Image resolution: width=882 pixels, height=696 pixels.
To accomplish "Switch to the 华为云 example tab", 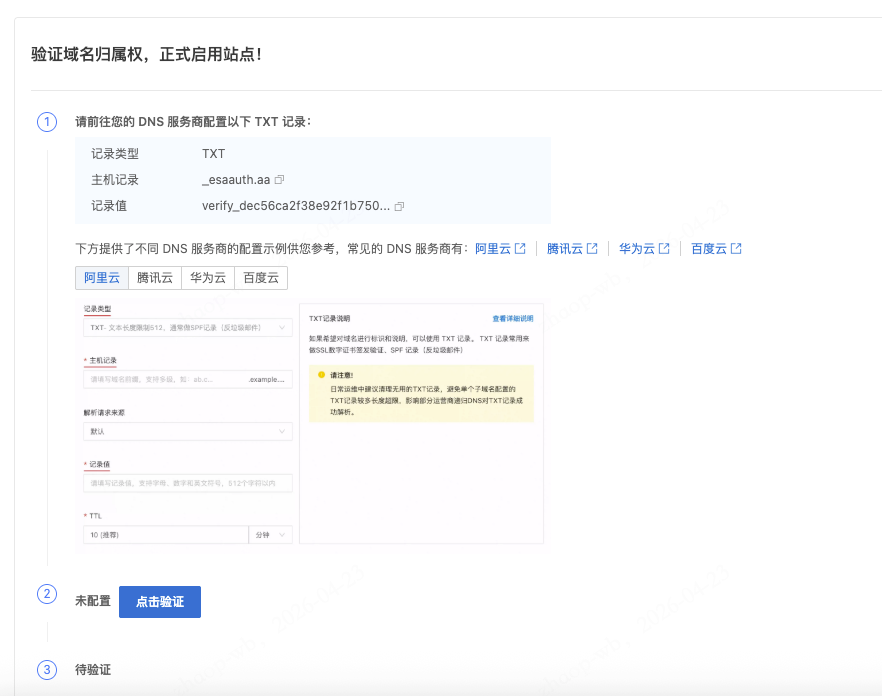I will point(208,278).
